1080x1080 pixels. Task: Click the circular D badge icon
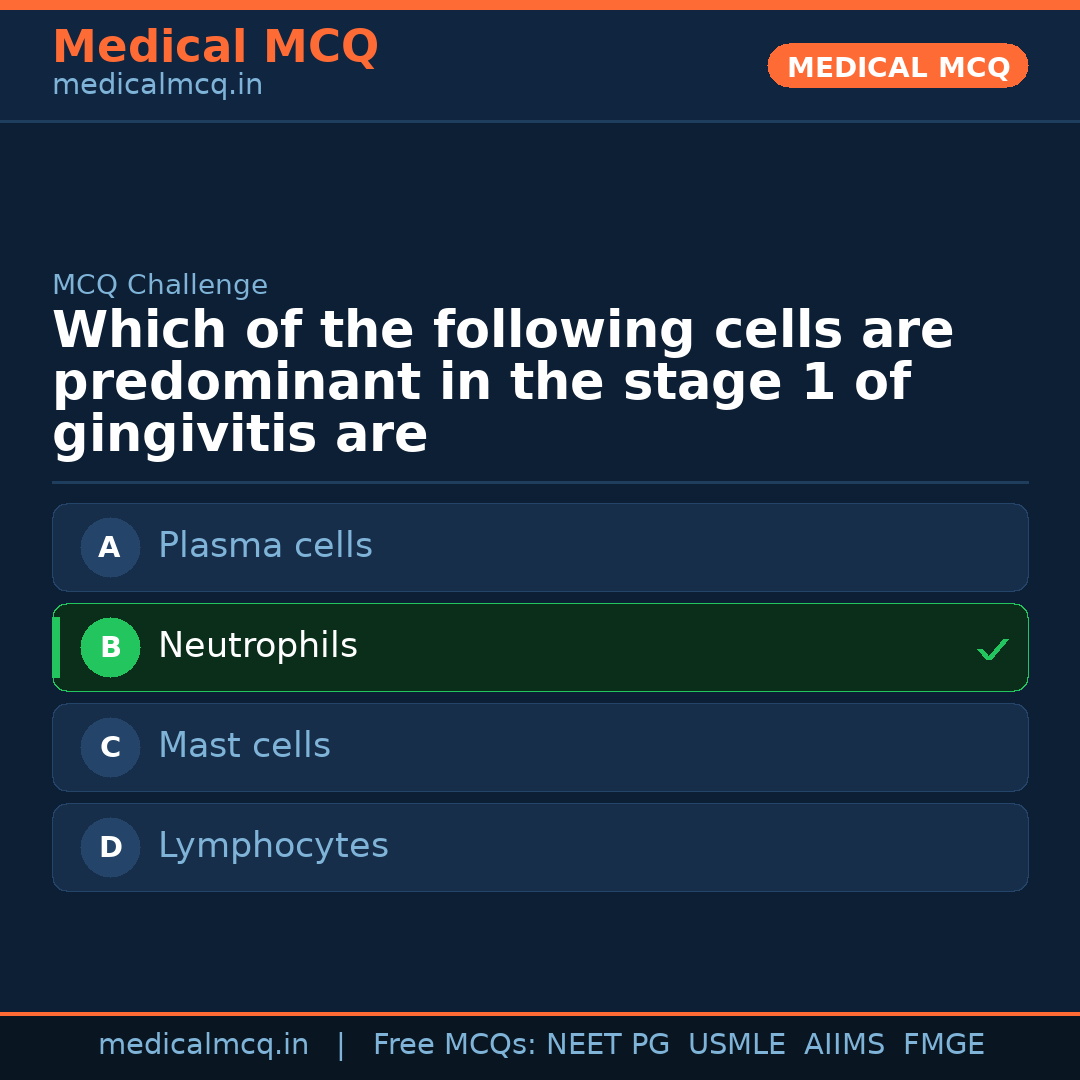(110, 847)
